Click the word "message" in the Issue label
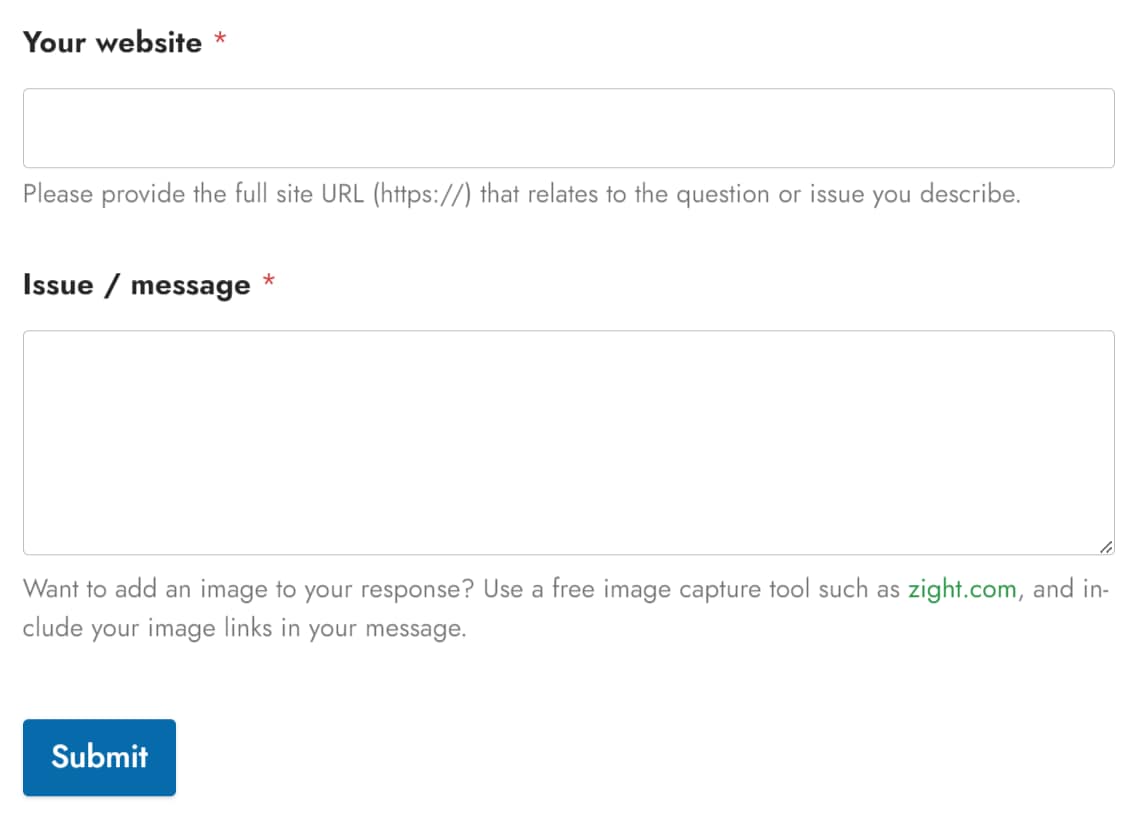The height and width of the screenshot is (823, 1141). pyautogui.click(x=190, y=286)
